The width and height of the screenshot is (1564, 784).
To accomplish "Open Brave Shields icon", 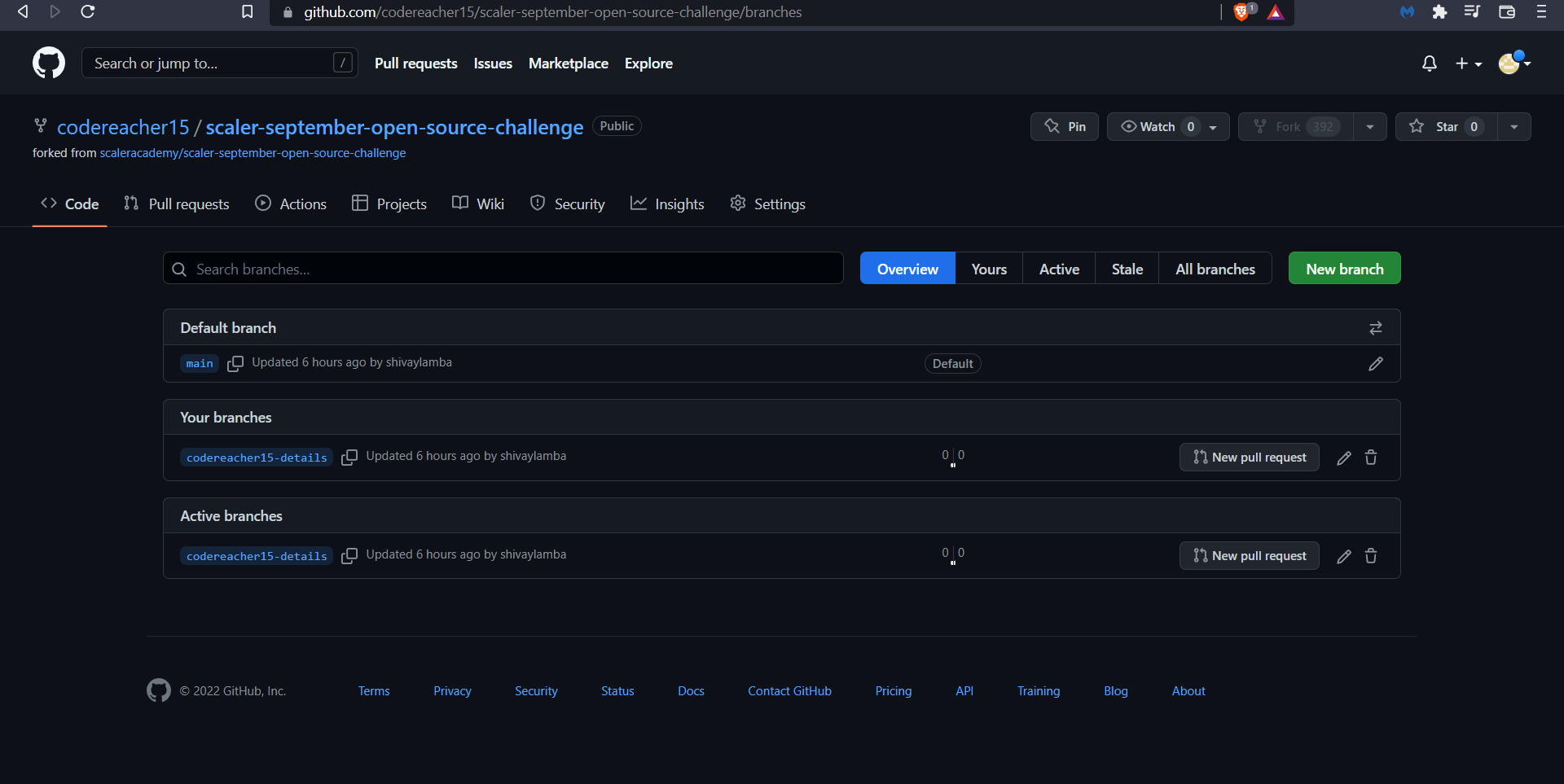I will click(x=1242, y=11).
